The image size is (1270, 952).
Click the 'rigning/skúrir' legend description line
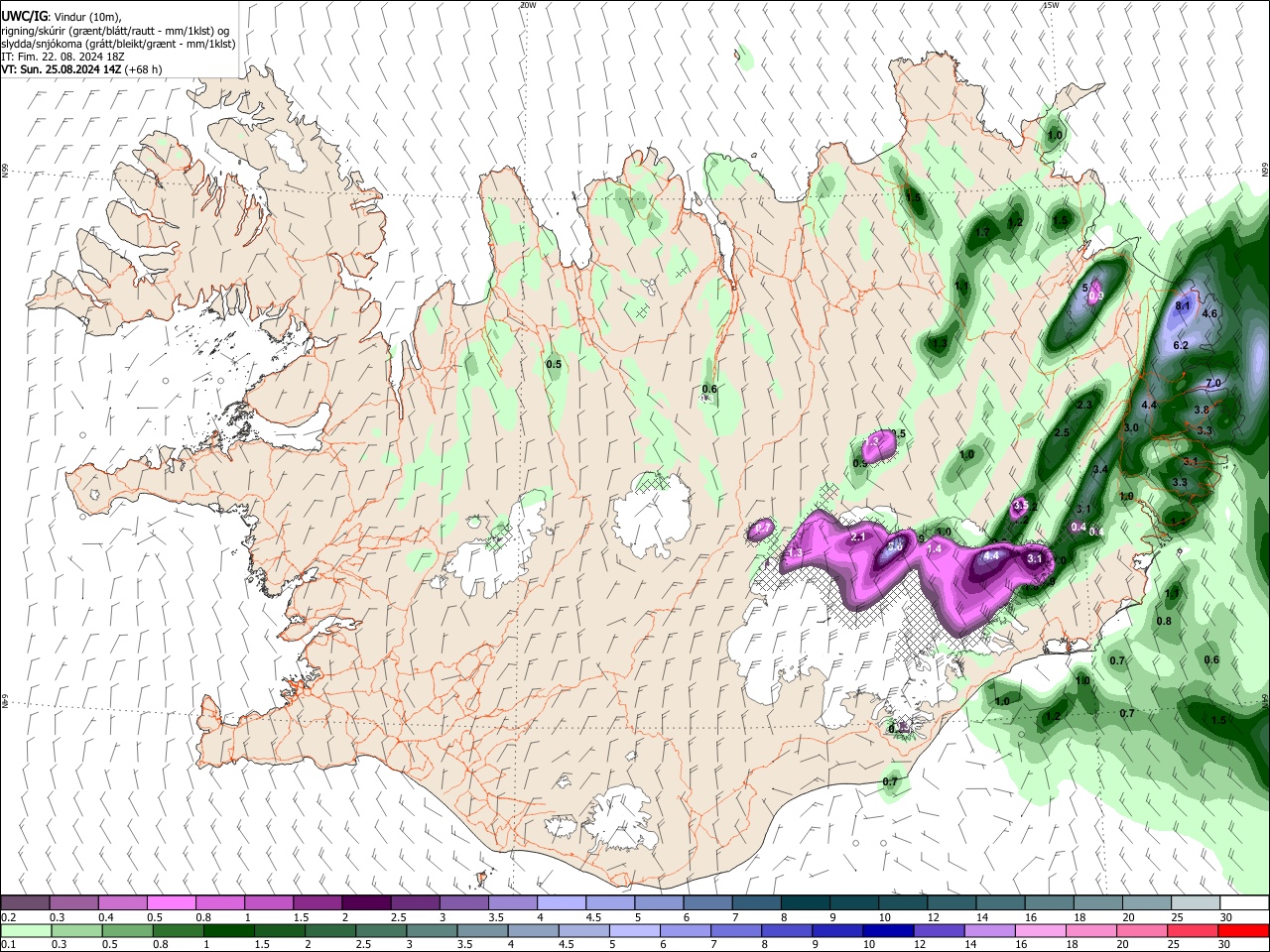pos(115,31)
